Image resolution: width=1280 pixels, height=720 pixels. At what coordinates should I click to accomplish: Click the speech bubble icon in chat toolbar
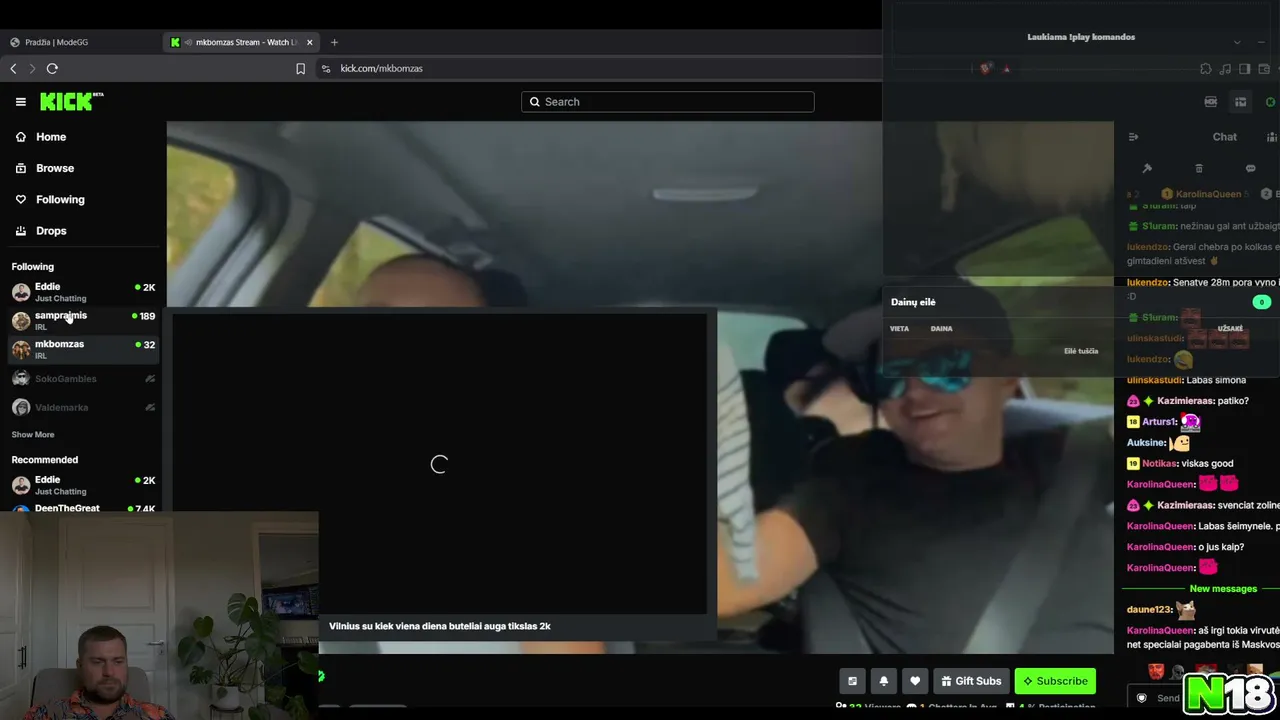(x=1250, y=168)
